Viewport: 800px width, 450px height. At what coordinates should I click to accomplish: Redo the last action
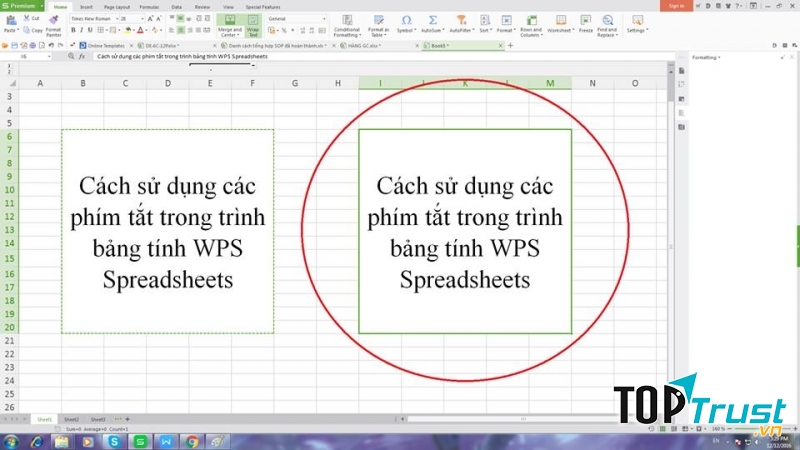60,45
